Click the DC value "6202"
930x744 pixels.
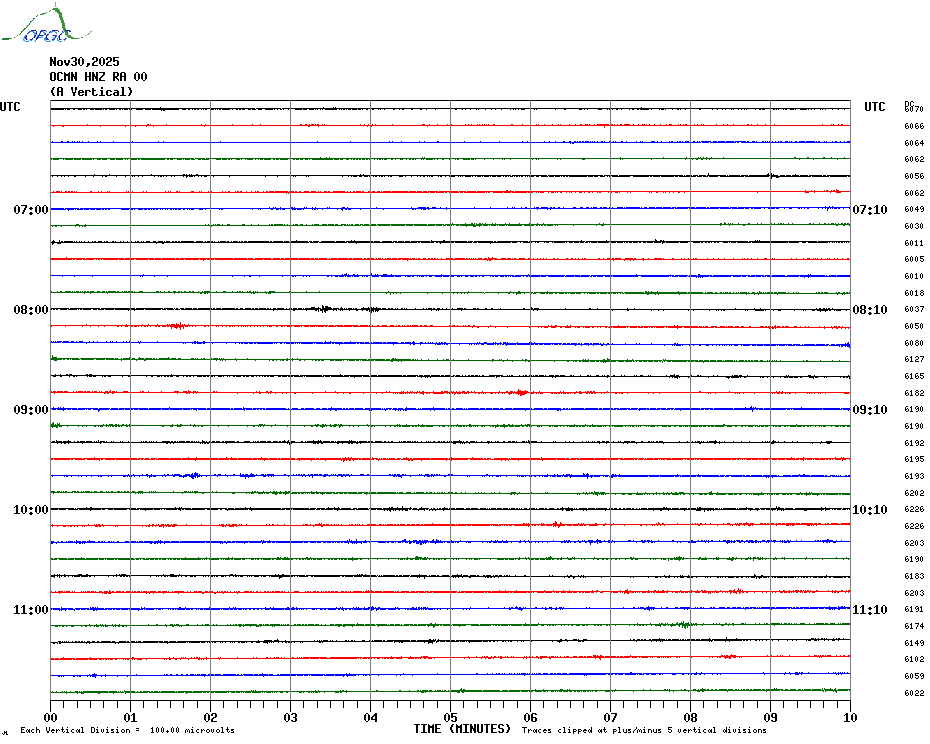pyautogui.click(x=914, y=493)
